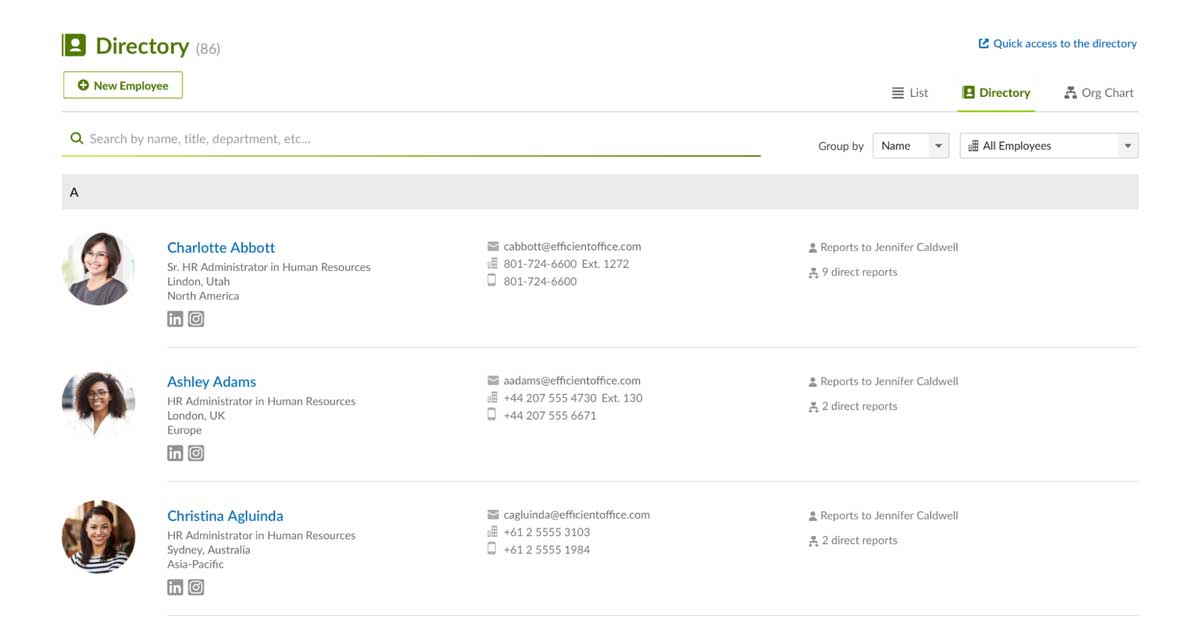Viewport: 1200px width, 618px height.
Task: Click Christina Agluinda's Instagram icon
Action: click(196, 587)
